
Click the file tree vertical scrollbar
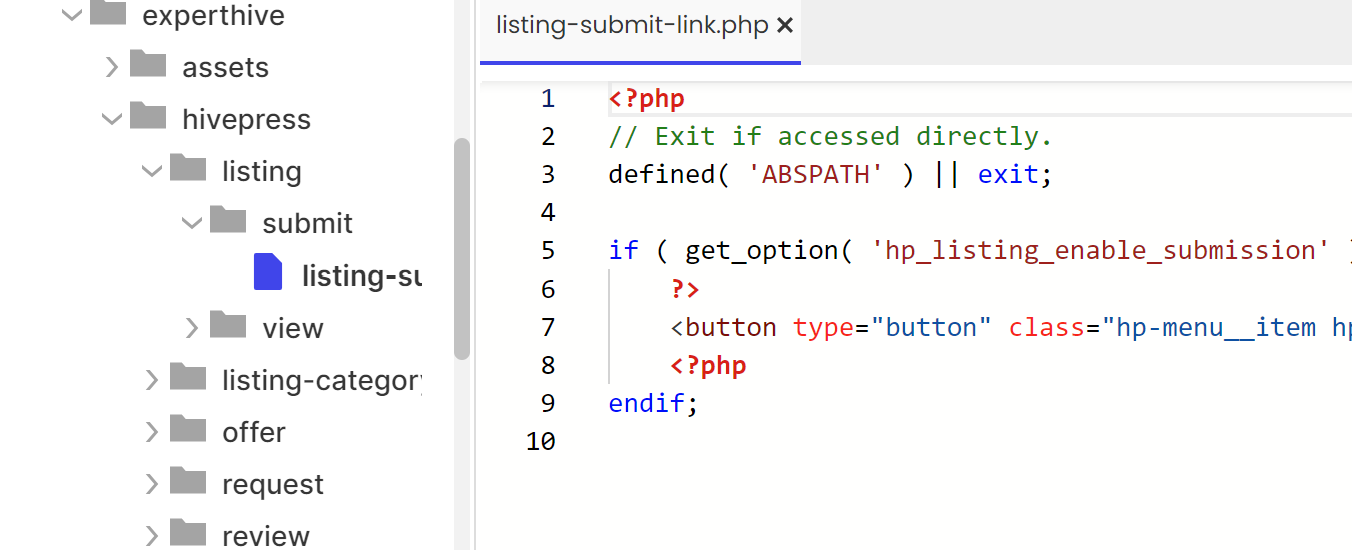462,248
